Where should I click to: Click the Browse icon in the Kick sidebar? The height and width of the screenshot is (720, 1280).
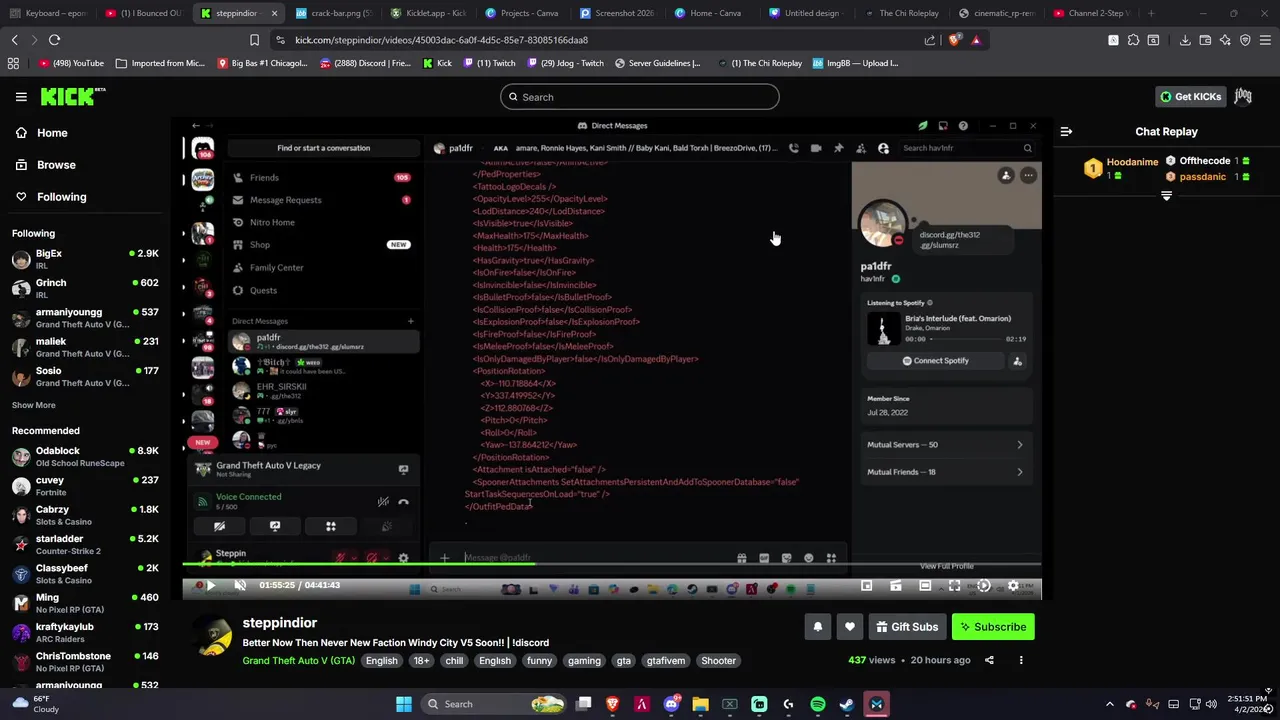tap(21, 165)
